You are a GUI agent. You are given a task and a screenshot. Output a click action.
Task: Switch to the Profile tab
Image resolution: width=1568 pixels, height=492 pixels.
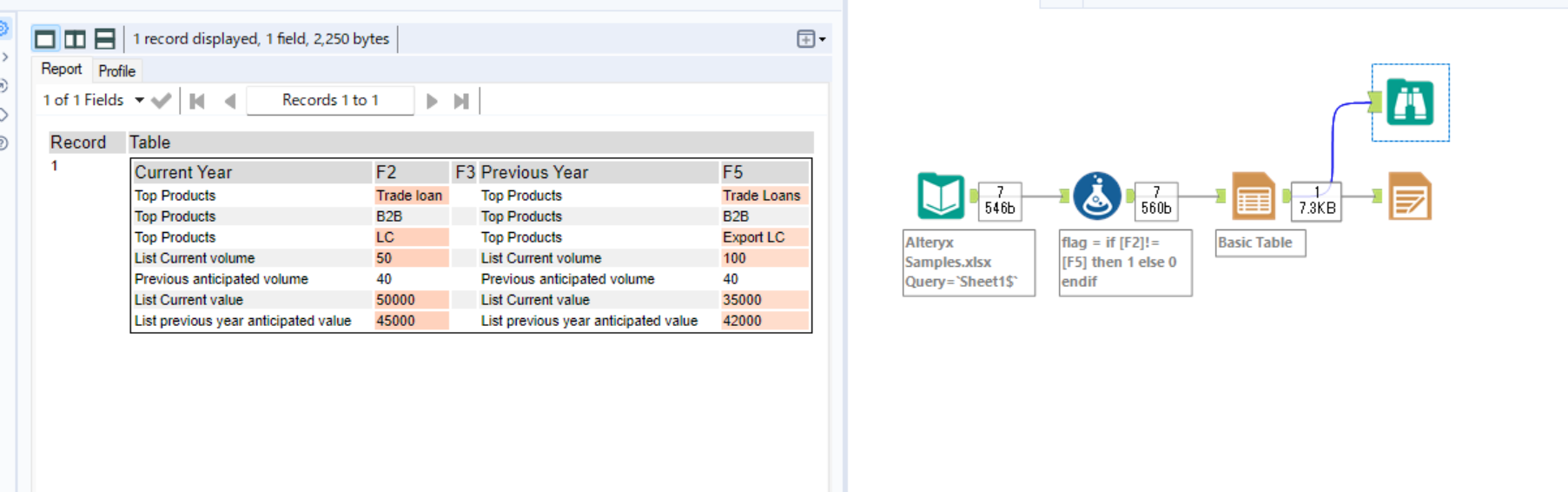click(x=116, y=70)
